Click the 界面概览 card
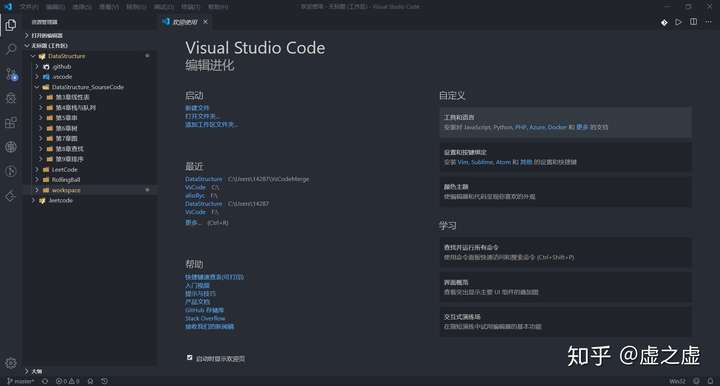Viewport: 720px width, 386px height. [x=566, y=287]
